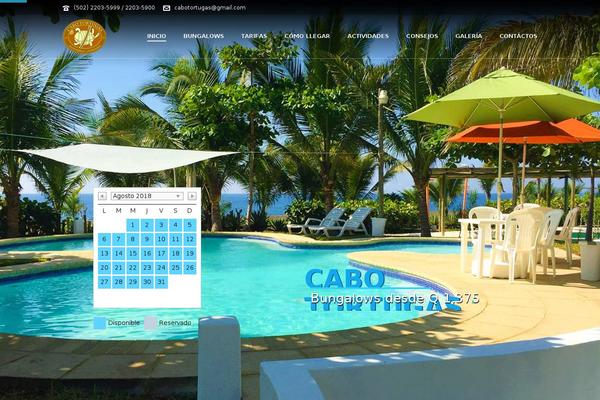Open the INICIO menu item

point(157,36)
